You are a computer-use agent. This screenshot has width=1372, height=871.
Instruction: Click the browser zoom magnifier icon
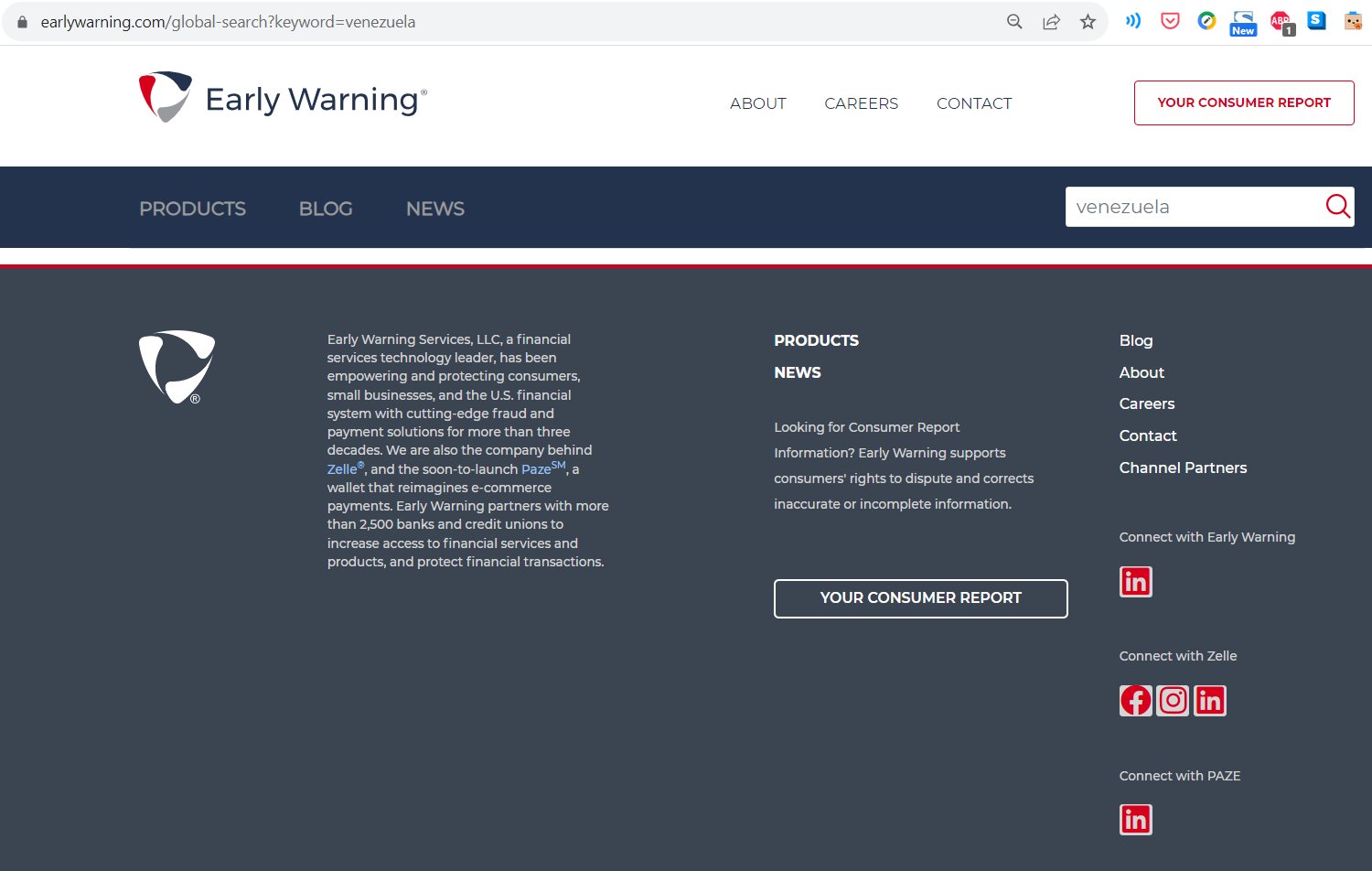(x=1014, y=22)
